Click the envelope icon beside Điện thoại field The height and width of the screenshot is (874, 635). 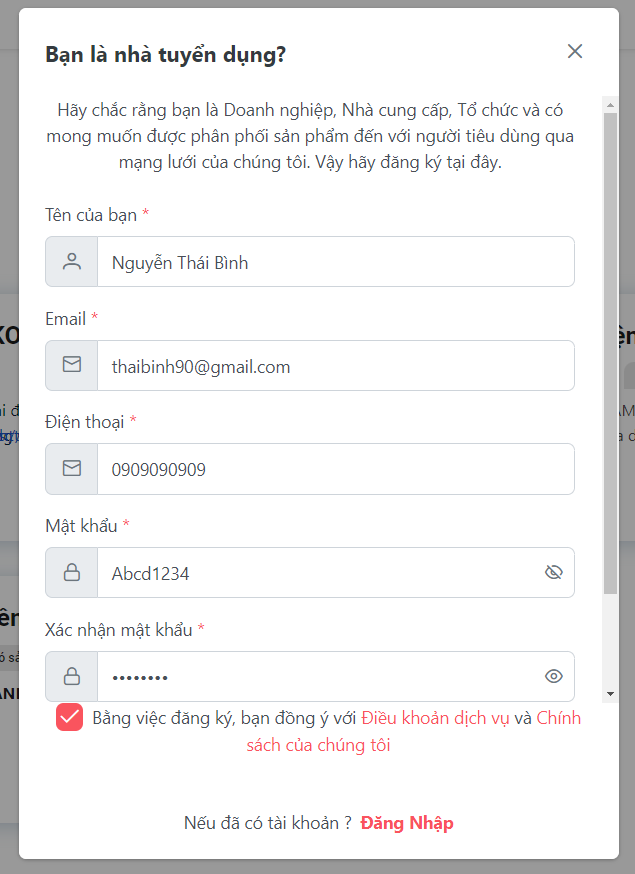coord(71,468)
